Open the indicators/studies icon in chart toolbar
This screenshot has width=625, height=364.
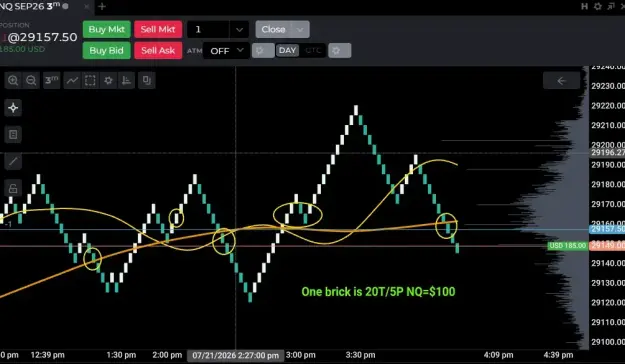click(x=126, y=81)
